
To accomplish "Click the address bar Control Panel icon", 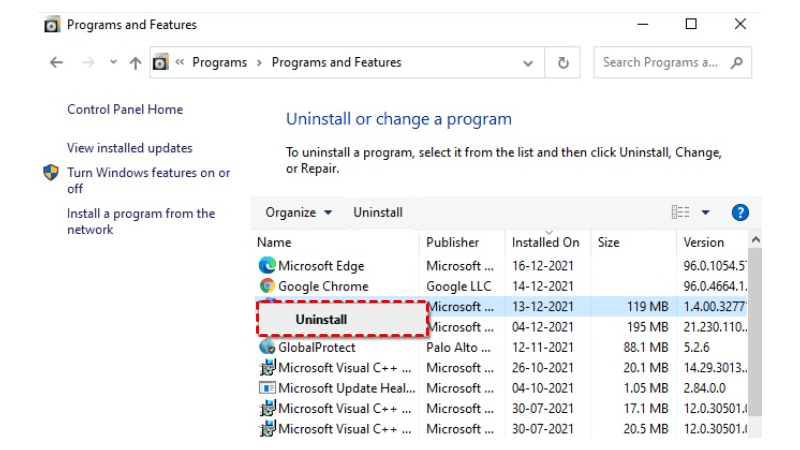I will (x=161, y=63).
